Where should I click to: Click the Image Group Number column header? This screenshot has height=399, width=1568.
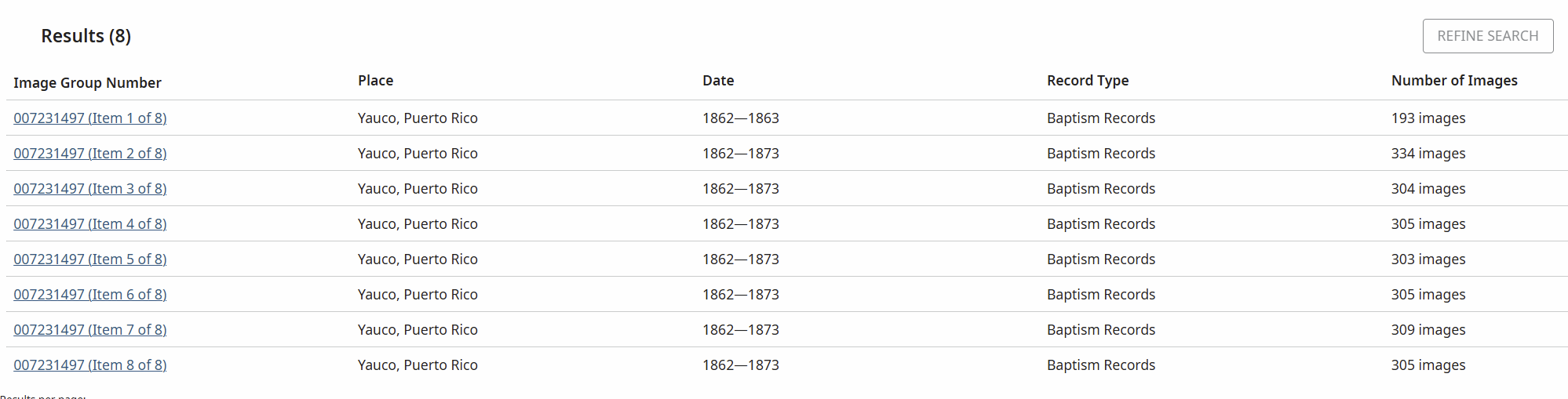tap(87, 83)
